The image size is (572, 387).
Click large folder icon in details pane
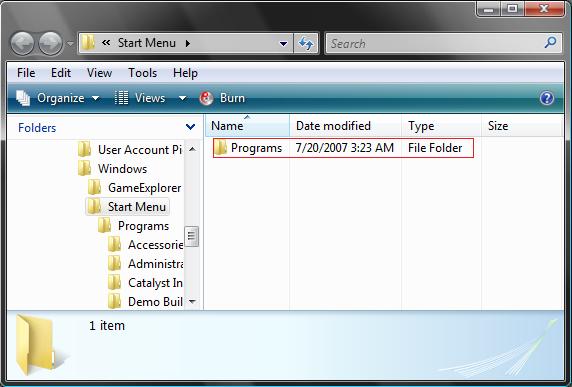point(36,345)
